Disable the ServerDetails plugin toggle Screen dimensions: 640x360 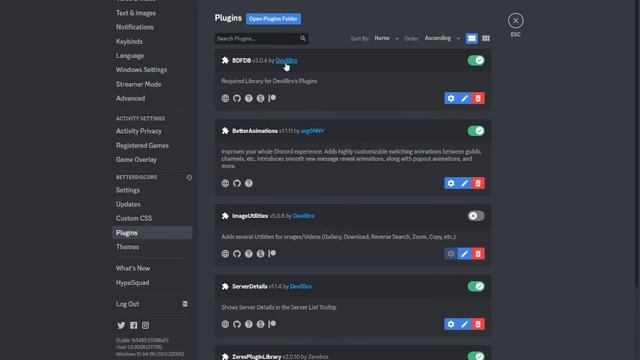[x=476, y=287]
